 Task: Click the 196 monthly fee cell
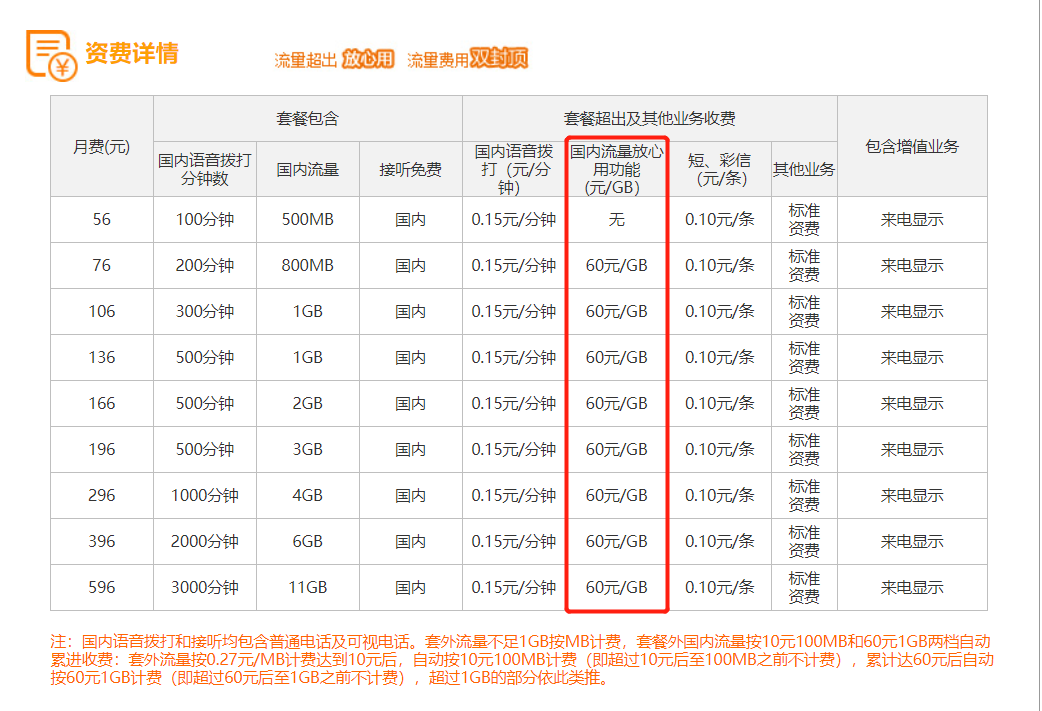(x=102, y=449)
